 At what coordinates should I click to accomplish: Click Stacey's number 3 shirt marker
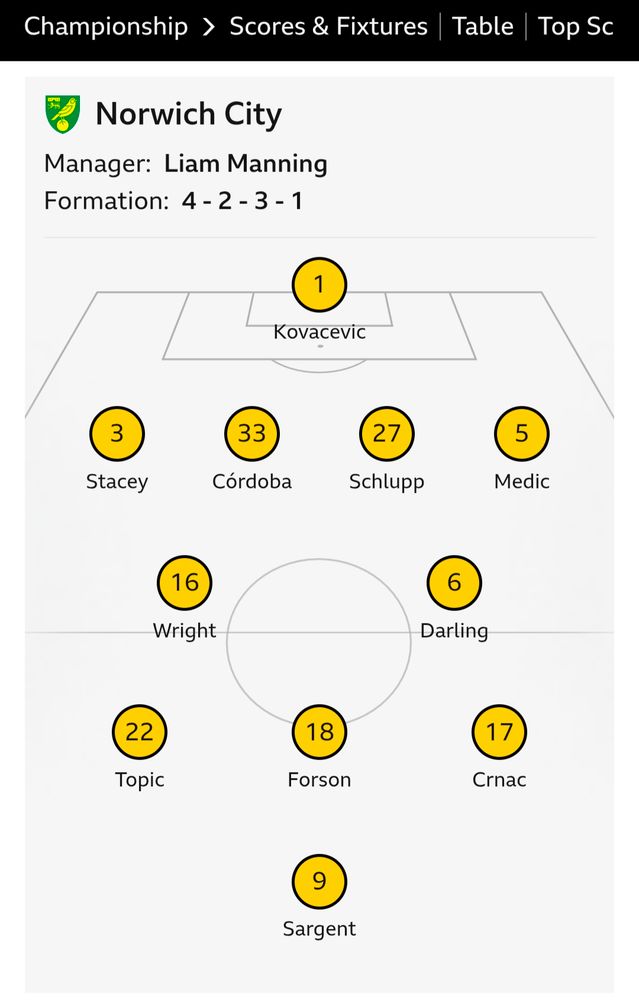[117, 434]
